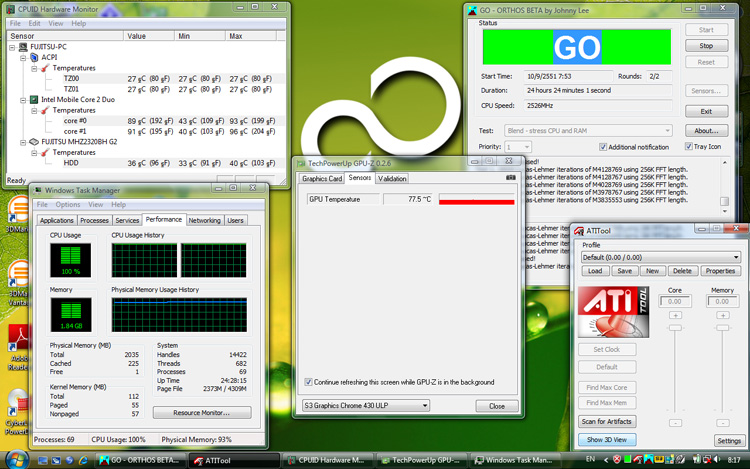
Task: Open the S3 Graphics Chrome 430 ULP dropdown
Action: point(365,405)
